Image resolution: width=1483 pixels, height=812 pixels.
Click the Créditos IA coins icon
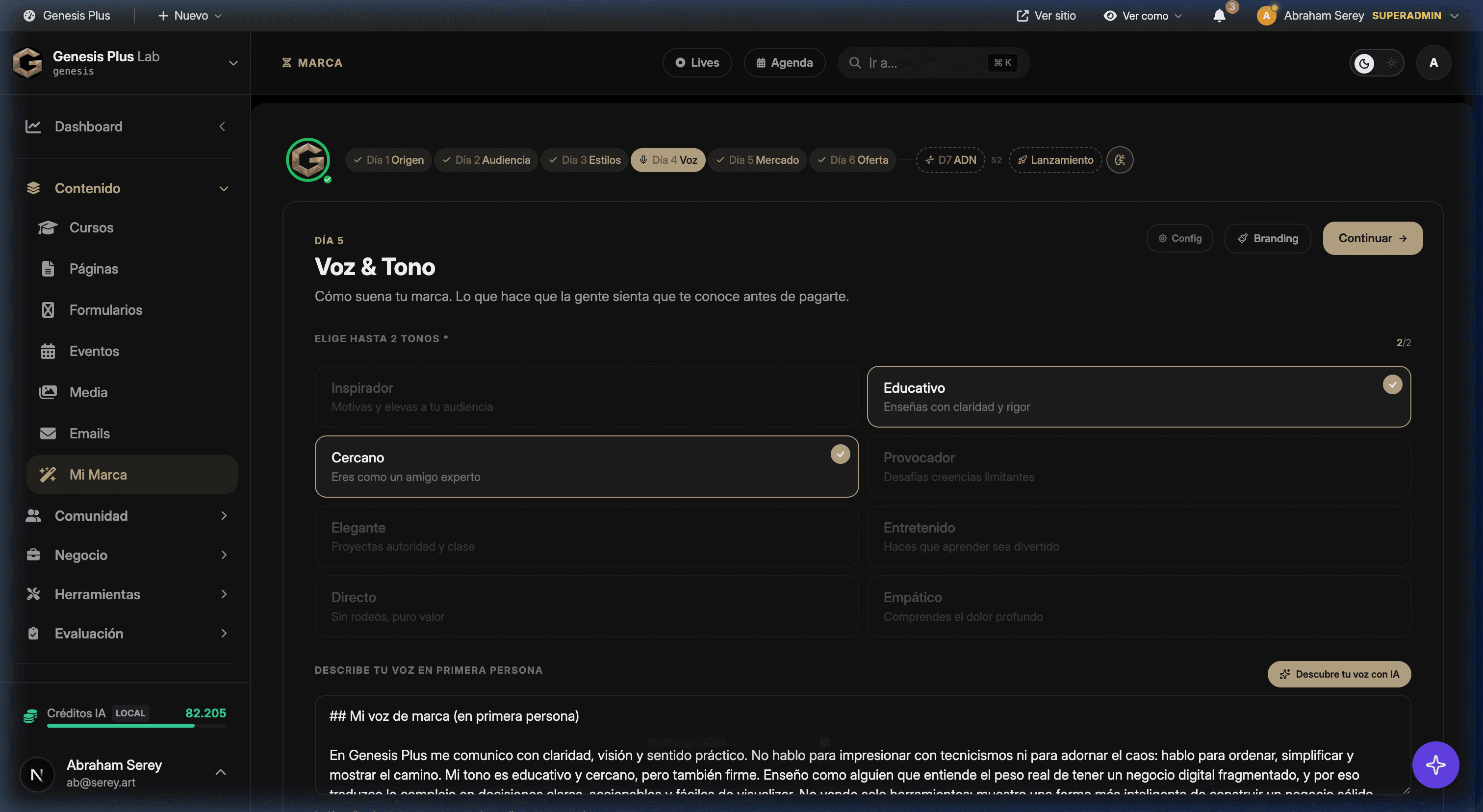tap(30, 716)
